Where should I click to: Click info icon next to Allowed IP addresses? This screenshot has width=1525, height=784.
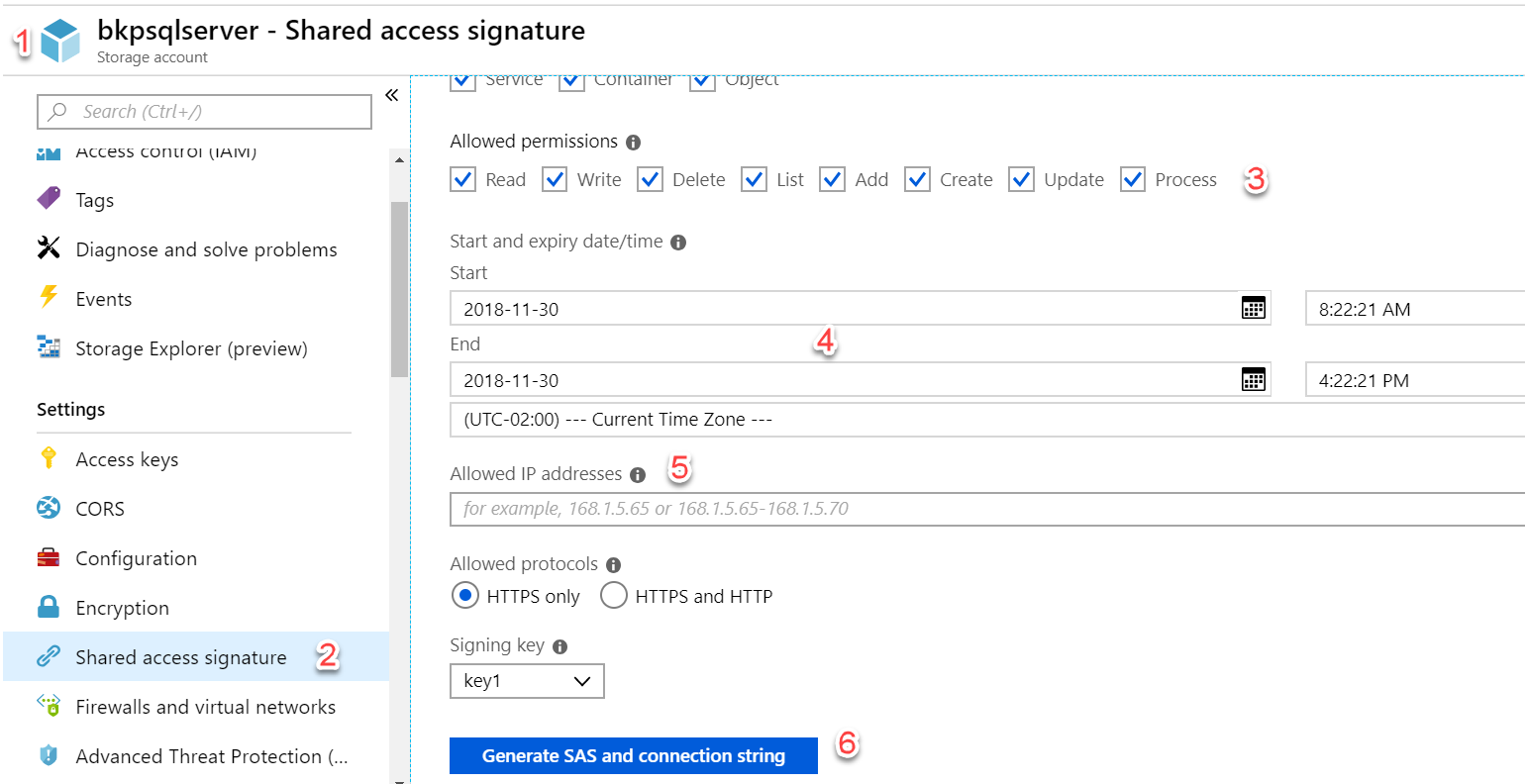click(638, 475)
